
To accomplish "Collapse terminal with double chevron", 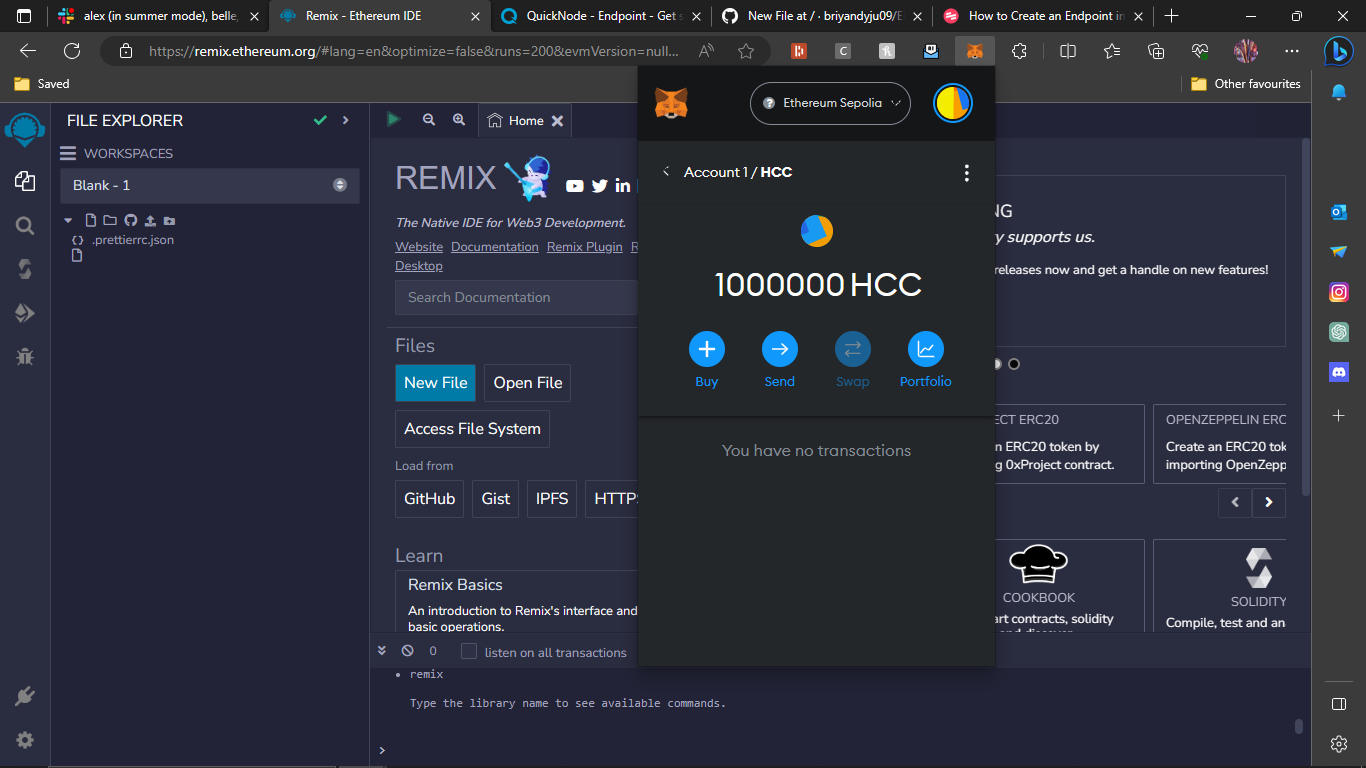I will pyautogui.click(x=382, y=651).
